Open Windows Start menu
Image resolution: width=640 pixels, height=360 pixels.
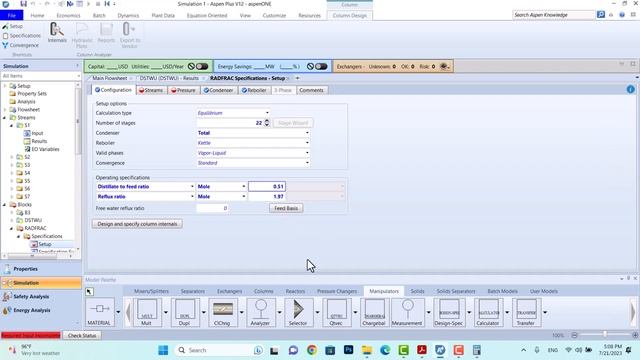click(x=163, y=350)
